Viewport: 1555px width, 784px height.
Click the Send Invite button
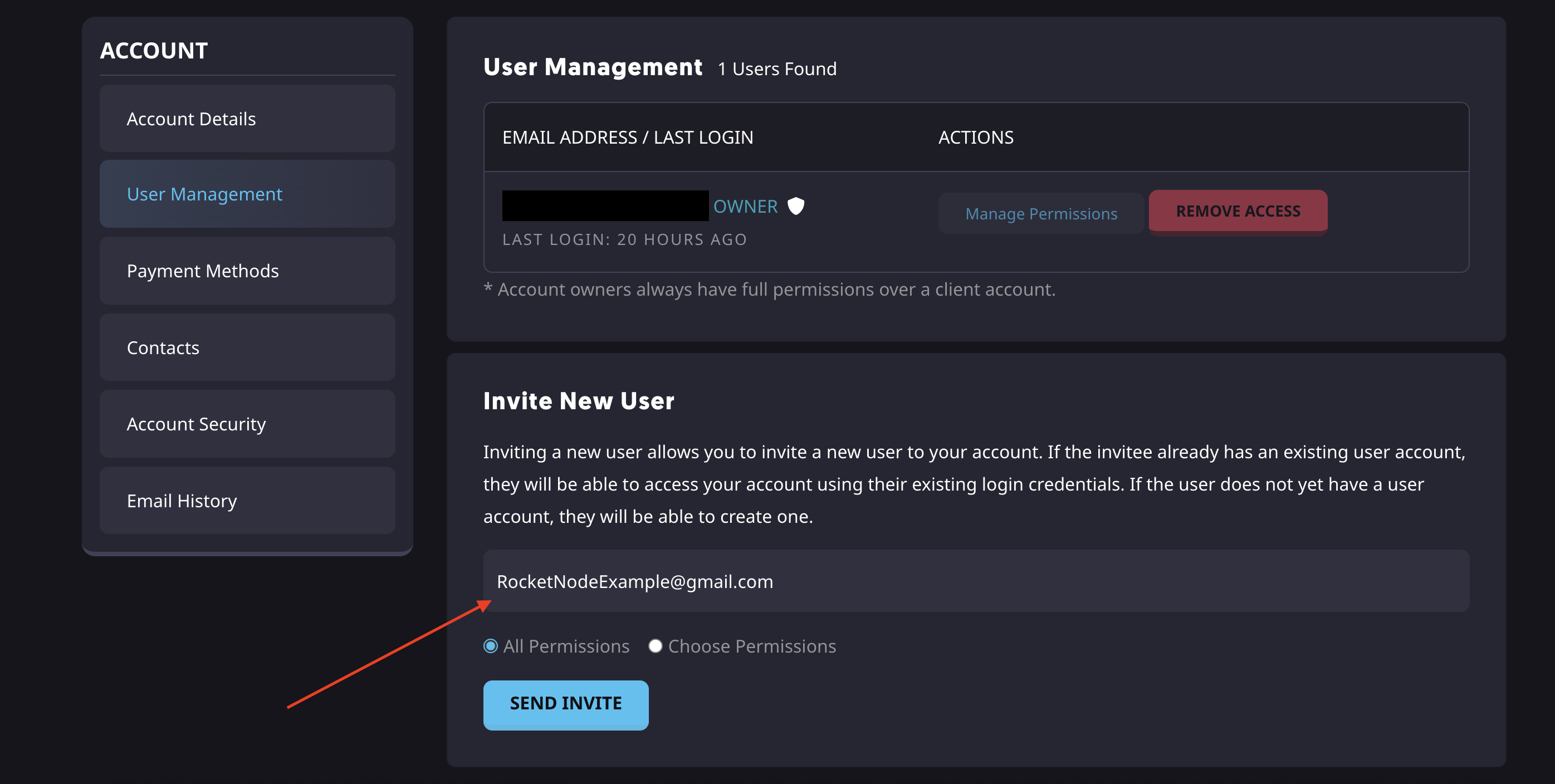point(566,704)
